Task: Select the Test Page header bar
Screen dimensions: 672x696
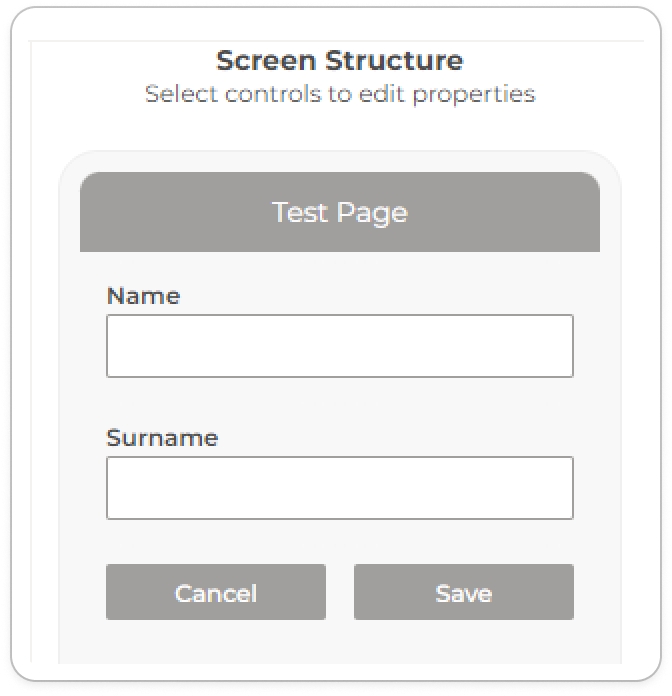Action: coord(339,212)
